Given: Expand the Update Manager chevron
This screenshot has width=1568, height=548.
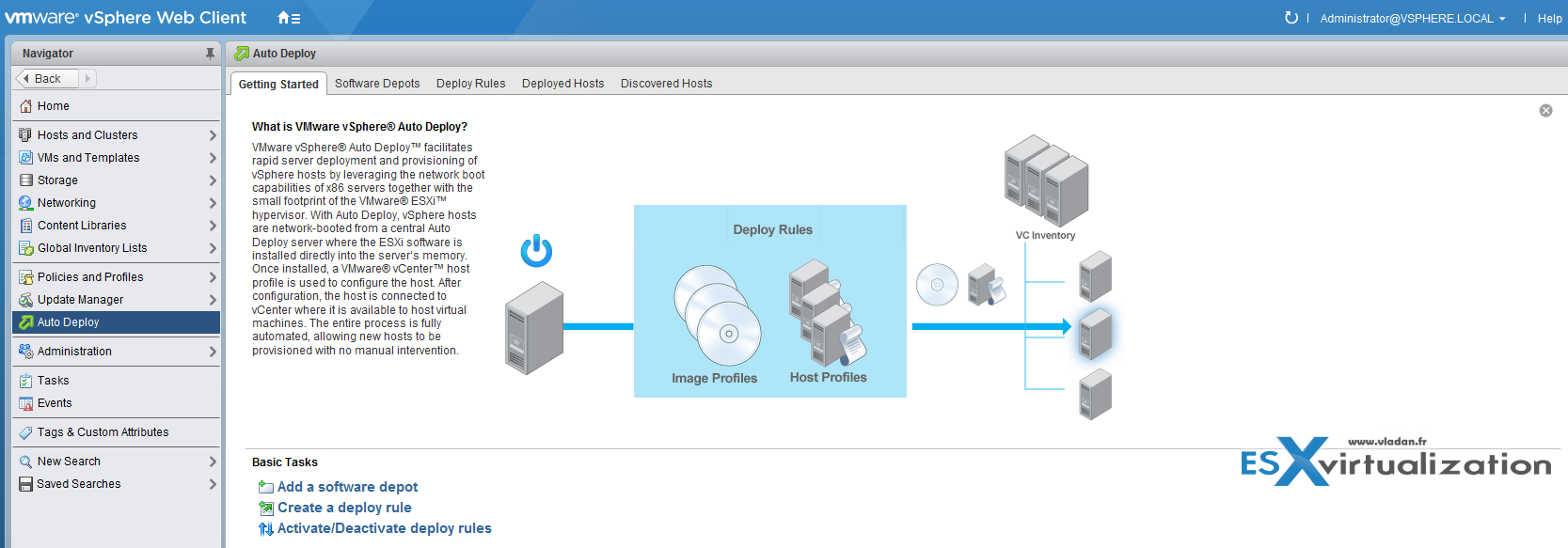Looking at the screenshot, I should (213, 300).
